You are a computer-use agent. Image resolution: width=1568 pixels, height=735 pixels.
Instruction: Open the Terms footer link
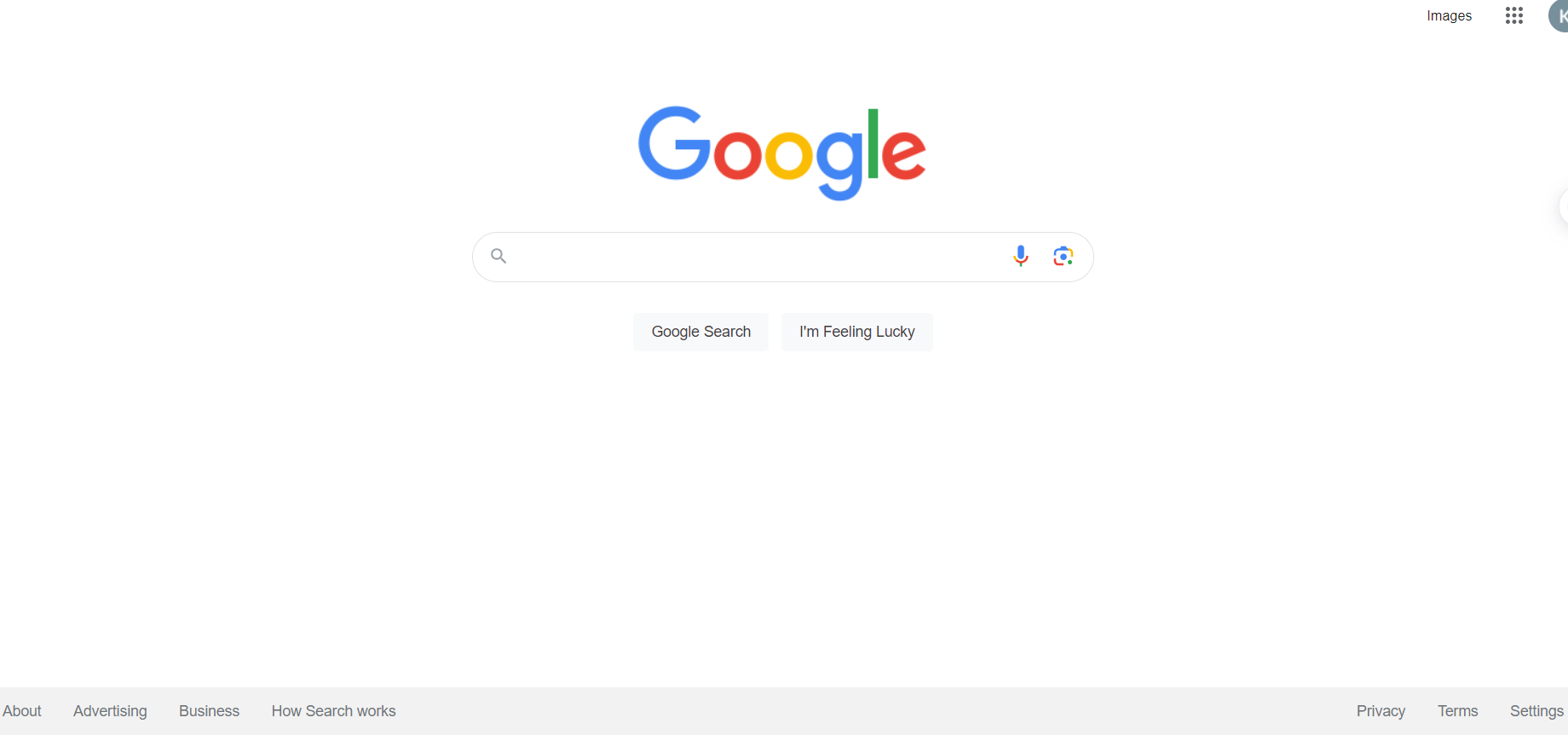coord(1458,711)
